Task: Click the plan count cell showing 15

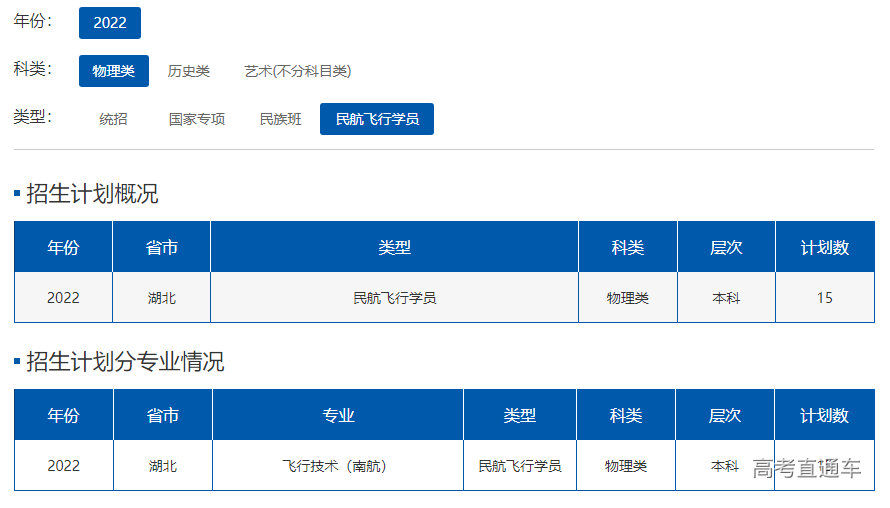Action: tap(824, 298)
